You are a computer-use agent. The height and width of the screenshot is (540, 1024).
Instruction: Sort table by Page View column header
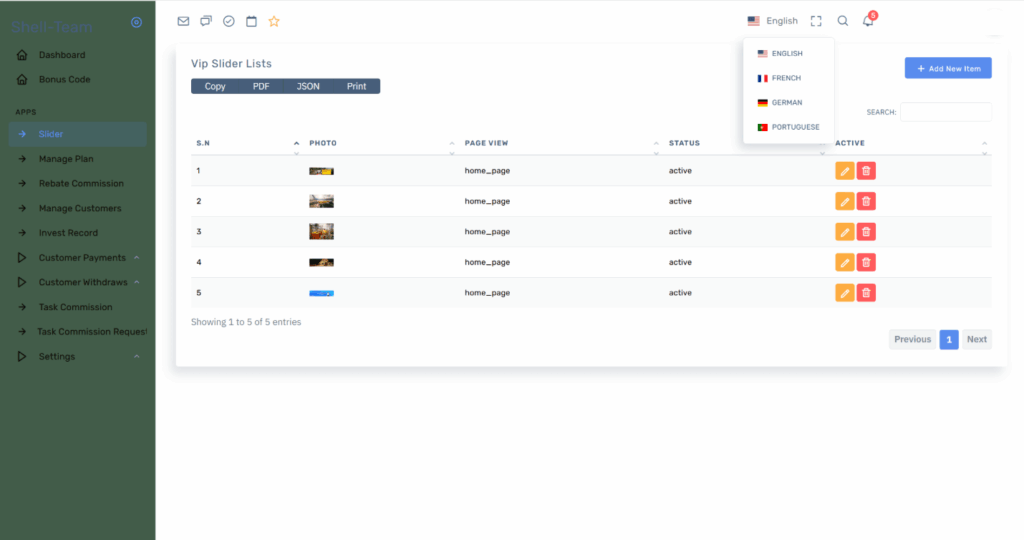487,143
